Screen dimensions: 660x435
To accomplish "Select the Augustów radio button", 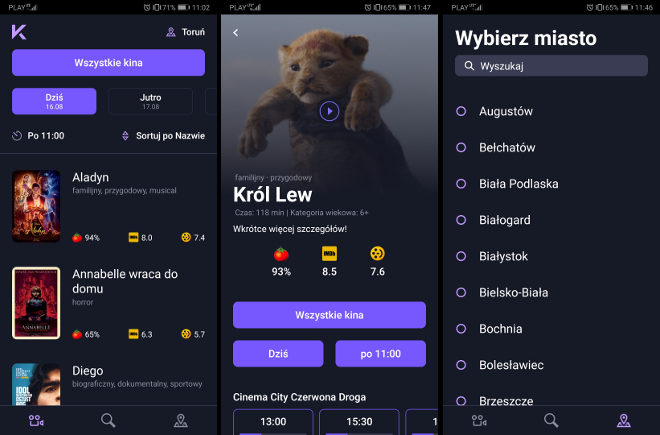I will pyautogui.click(x=461, y=111).
